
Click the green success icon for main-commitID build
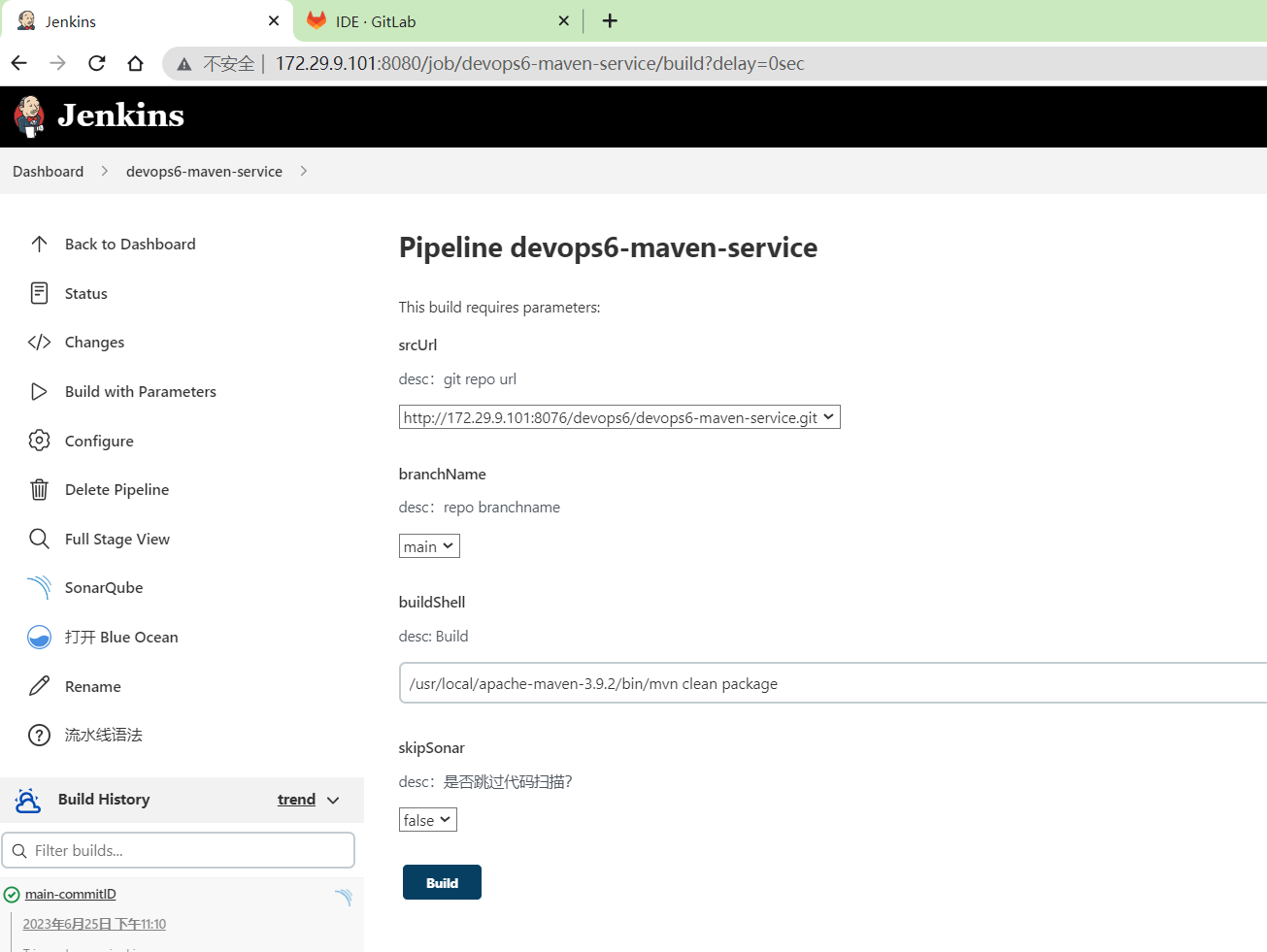12,895
